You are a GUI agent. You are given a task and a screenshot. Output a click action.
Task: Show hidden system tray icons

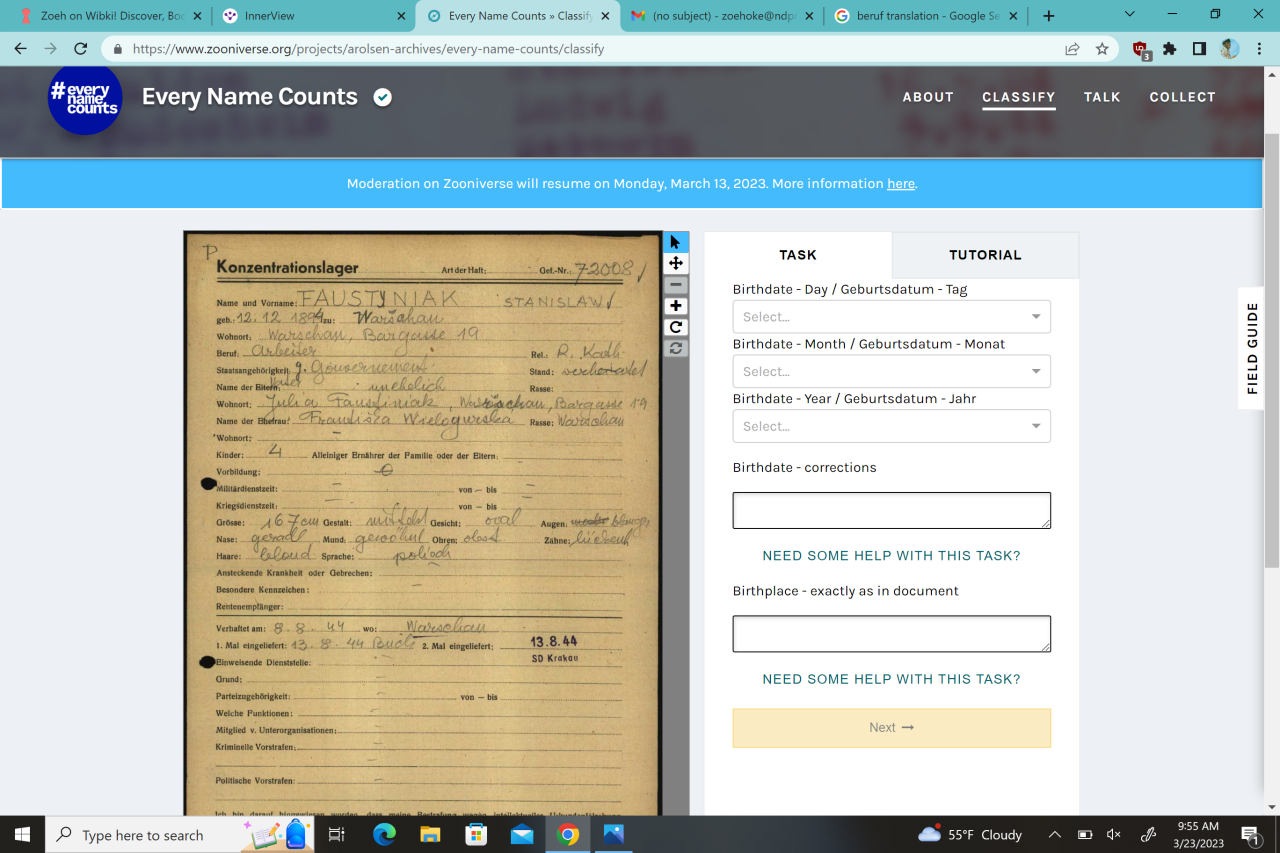pyautogui.click(x=1054, y=834)
